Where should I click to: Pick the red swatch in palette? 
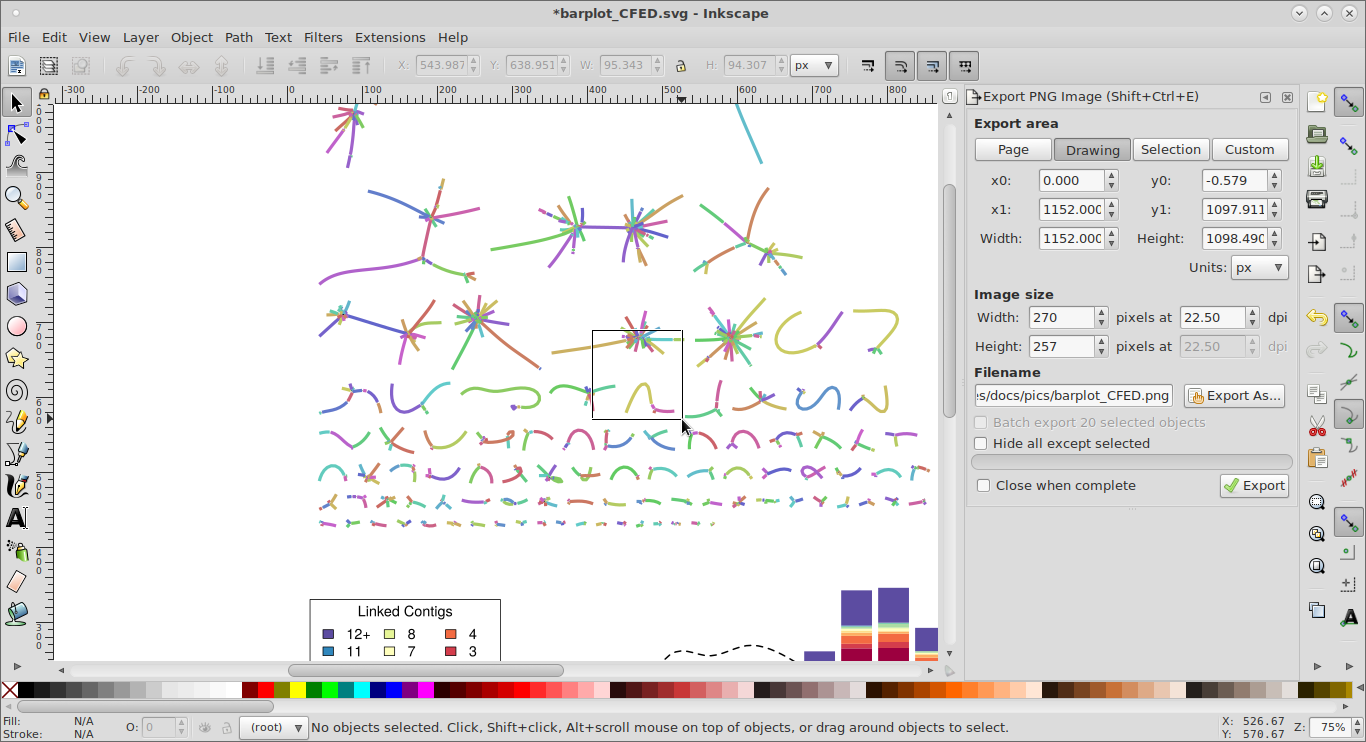coord(266,690)
